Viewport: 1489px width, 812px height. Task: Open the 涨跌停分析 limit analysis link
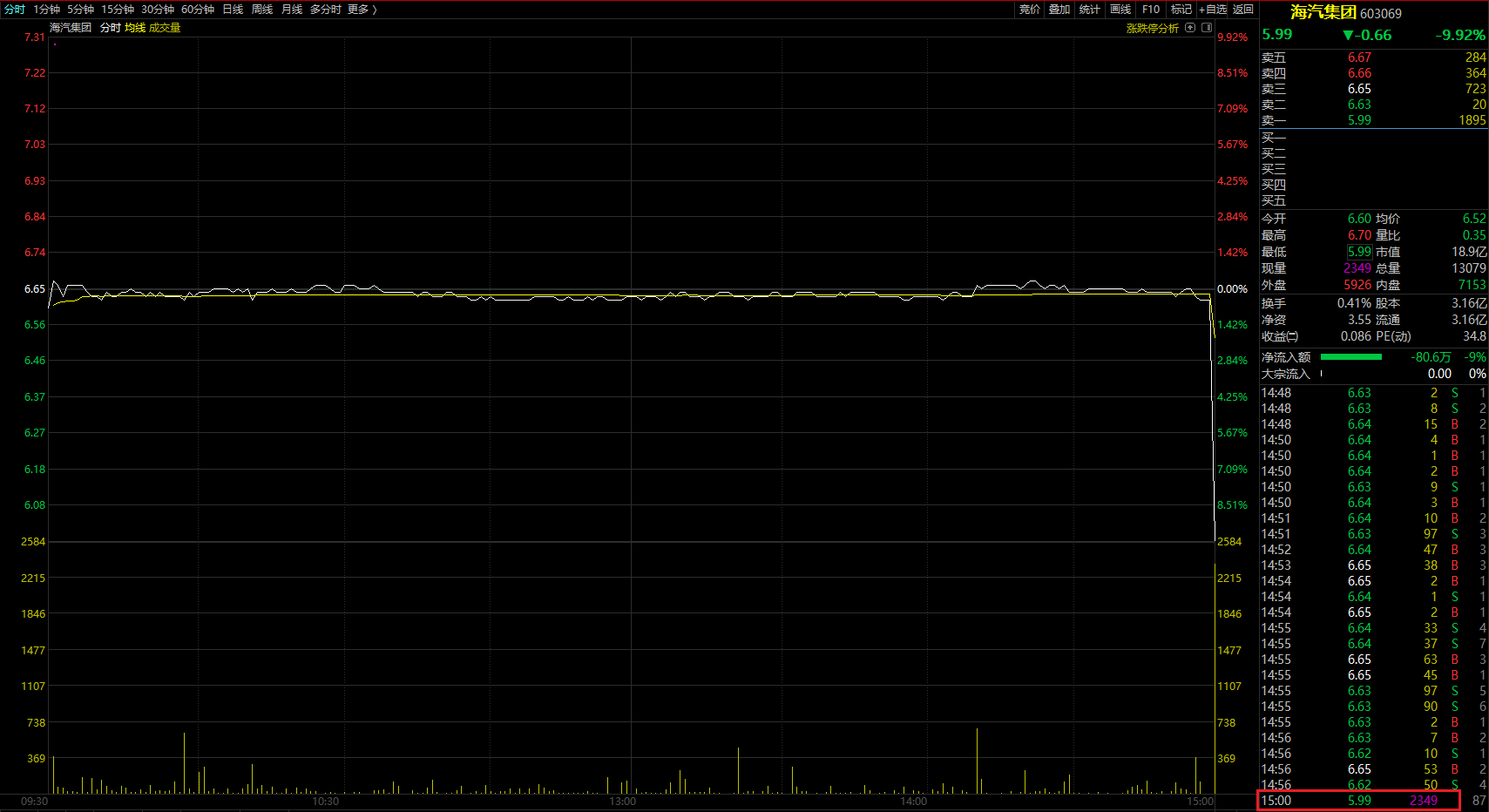point(1152,28)
